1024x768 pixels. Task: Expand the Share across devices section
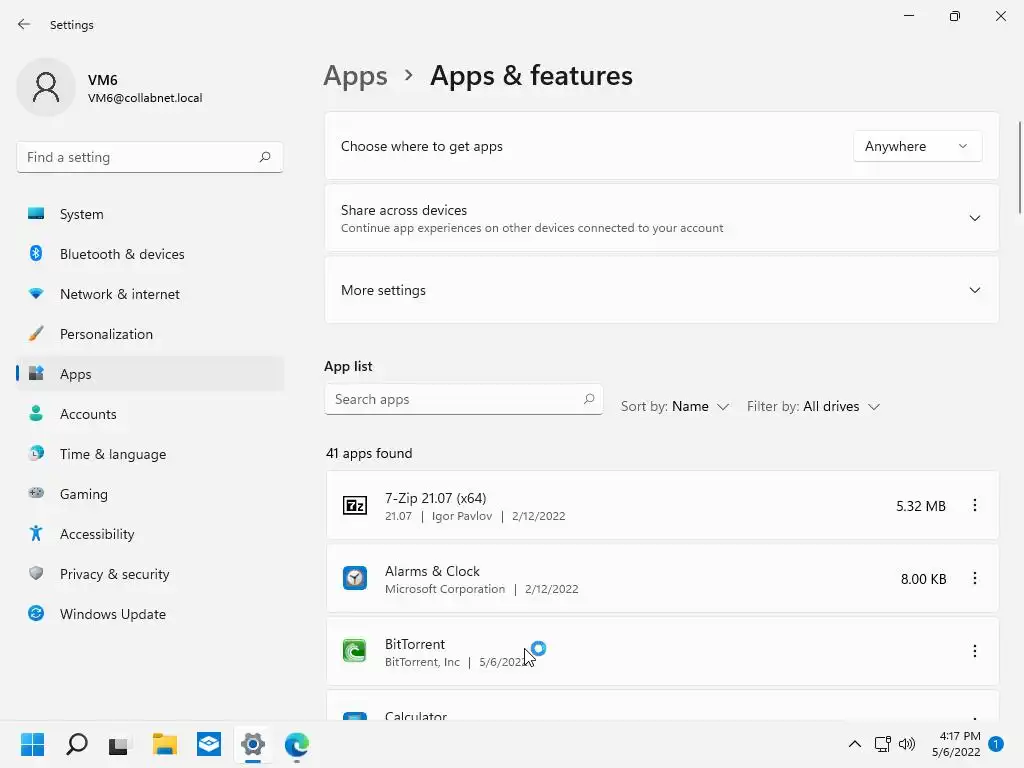974,218
